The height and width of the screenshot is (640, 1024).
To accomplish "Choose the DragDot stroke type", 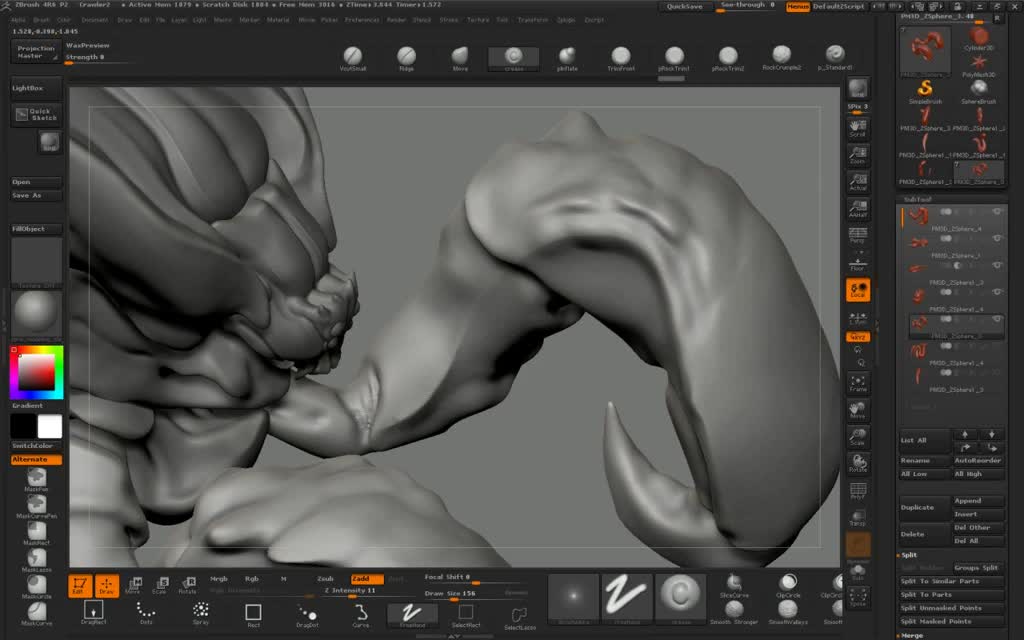I will coord(307,614).
